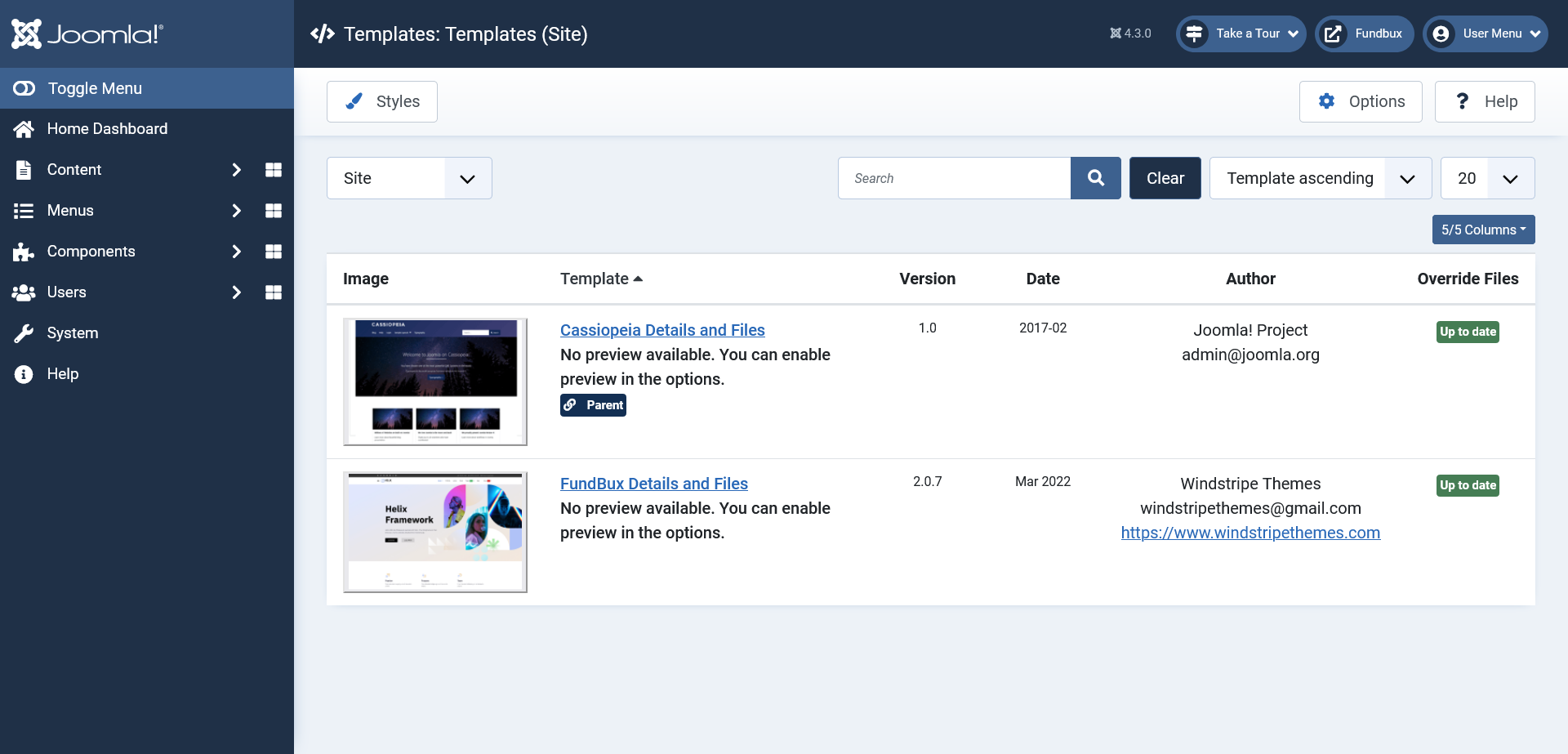
Task: Open the Site/Administrator client dropdown
Action: [409, 178]
